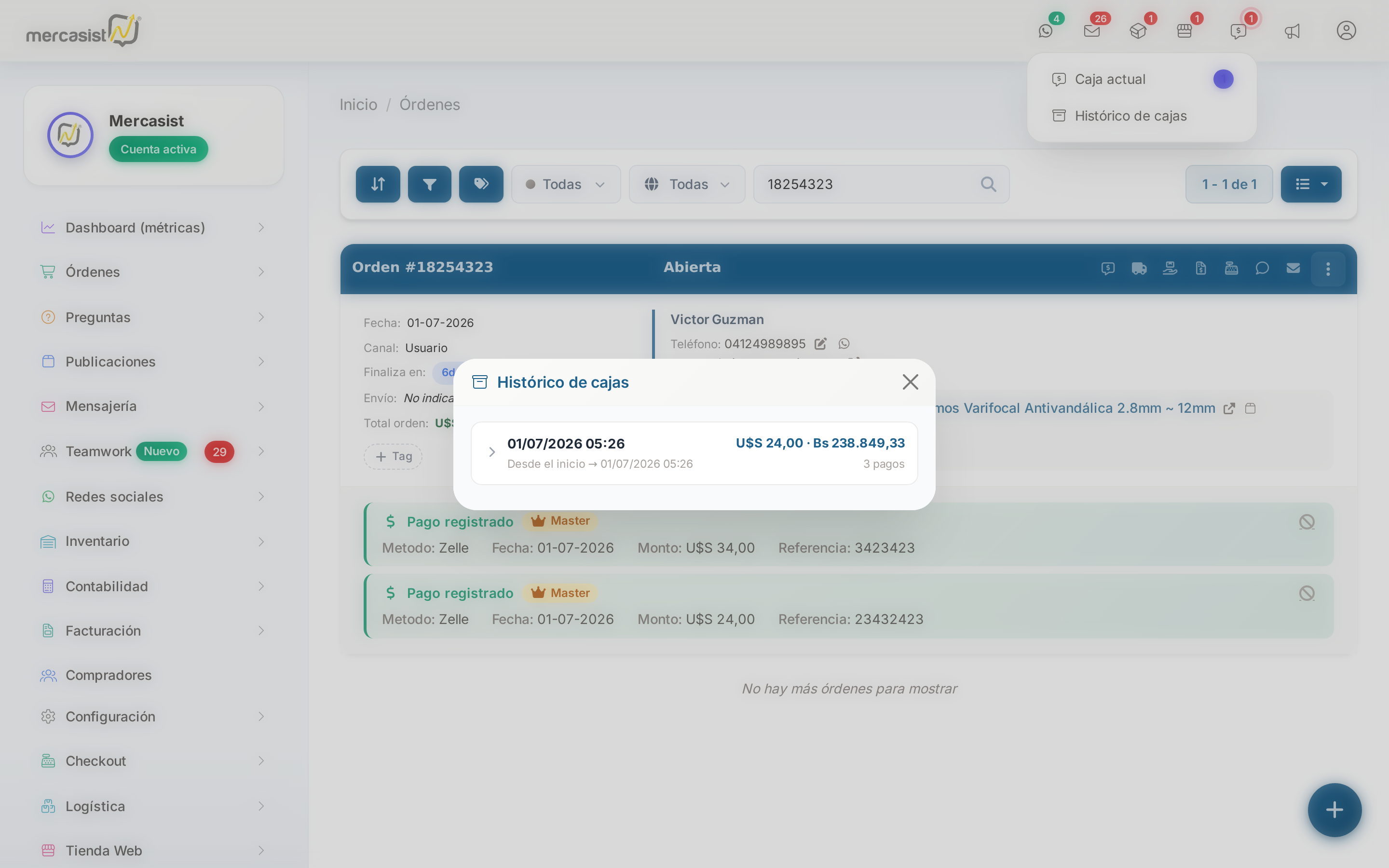Viewport: 1389px width, 868px height.
Task: Click the tags button in toolbar
Action: 481,184
